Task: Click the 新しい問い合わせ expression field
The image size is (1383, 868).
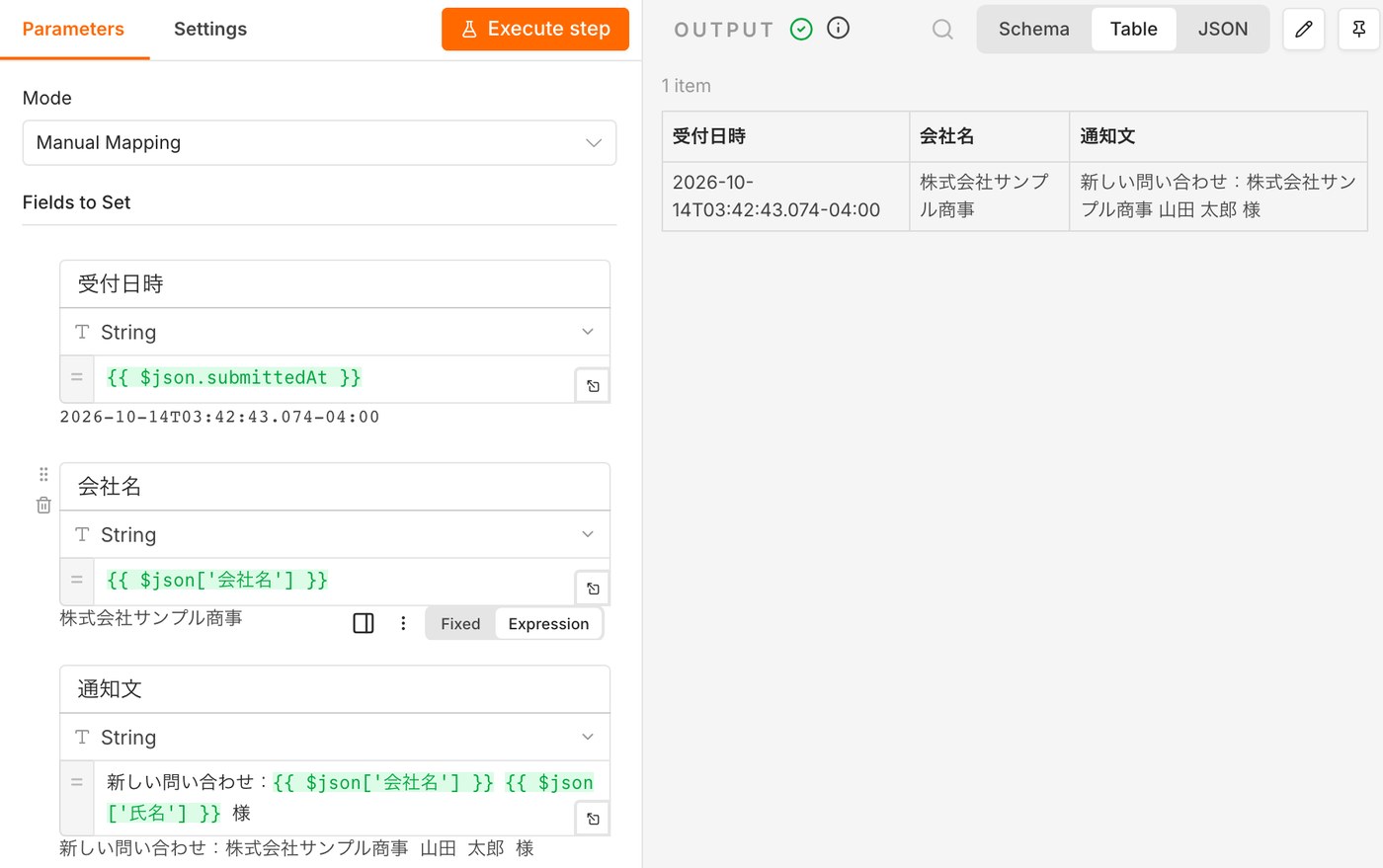Action: 336,798
